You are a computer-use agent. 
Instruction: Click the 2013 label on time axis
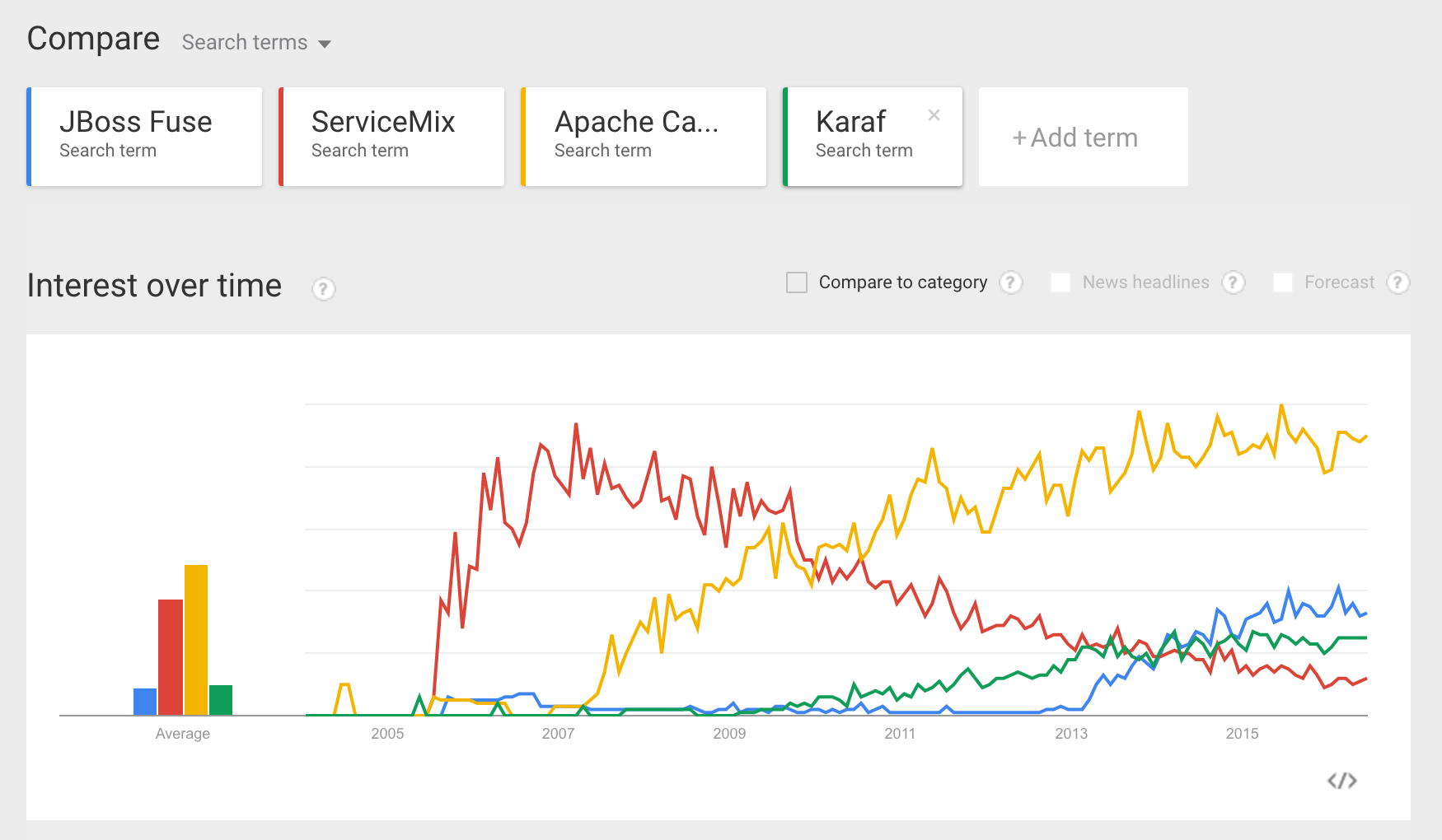pyautogui.click(x=1071, y=734)
